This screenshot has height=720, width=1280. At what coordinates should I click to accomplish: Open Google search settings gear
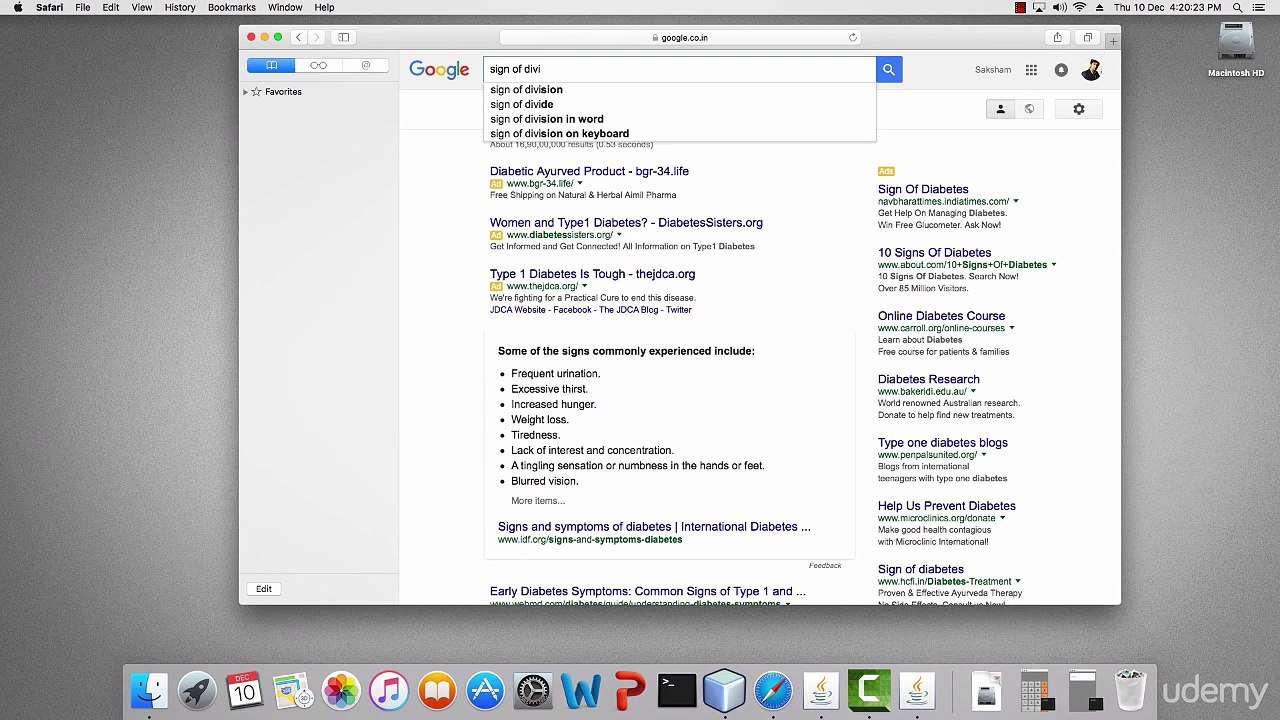1079,109
